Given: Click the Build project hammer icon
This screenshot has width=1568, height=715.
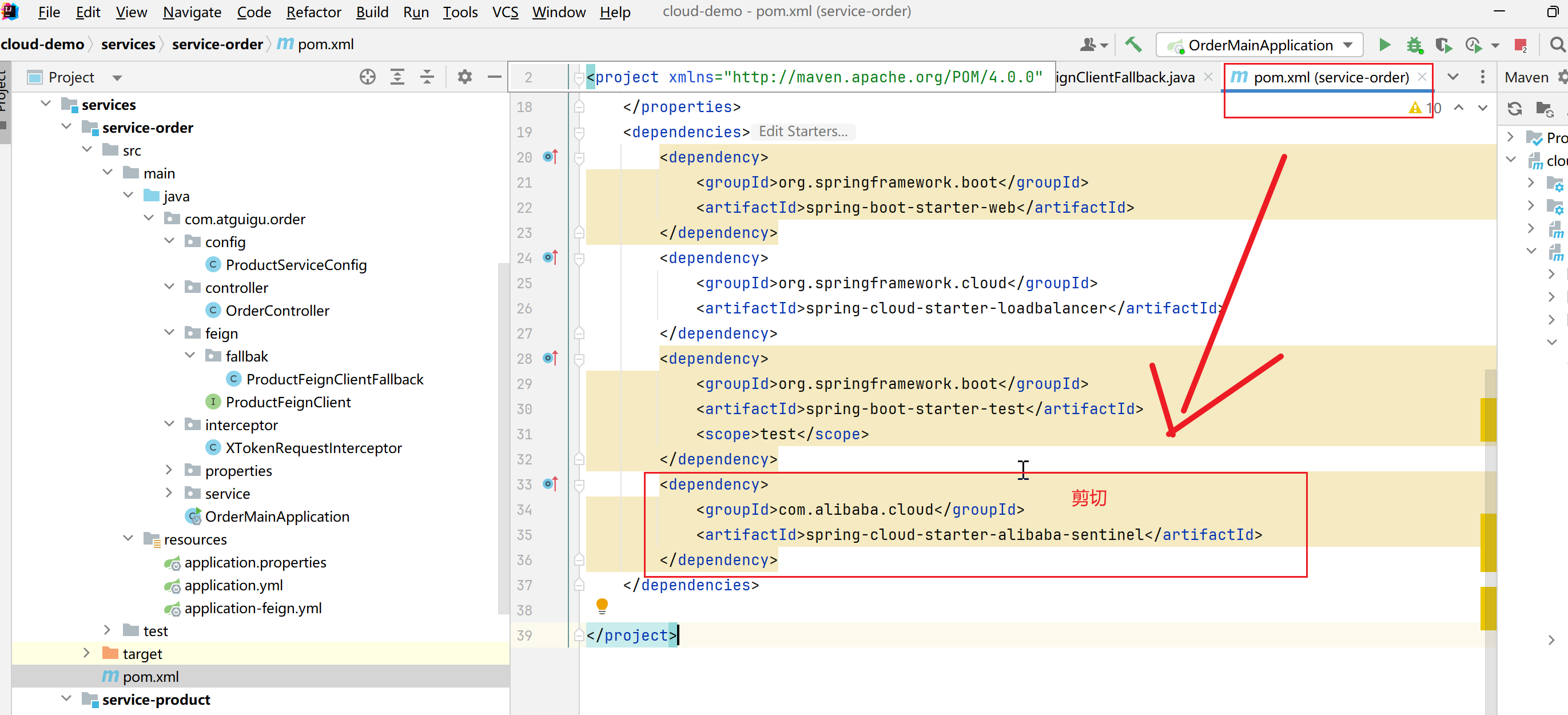Looking at the screenshot, I should click(1132, 45).
